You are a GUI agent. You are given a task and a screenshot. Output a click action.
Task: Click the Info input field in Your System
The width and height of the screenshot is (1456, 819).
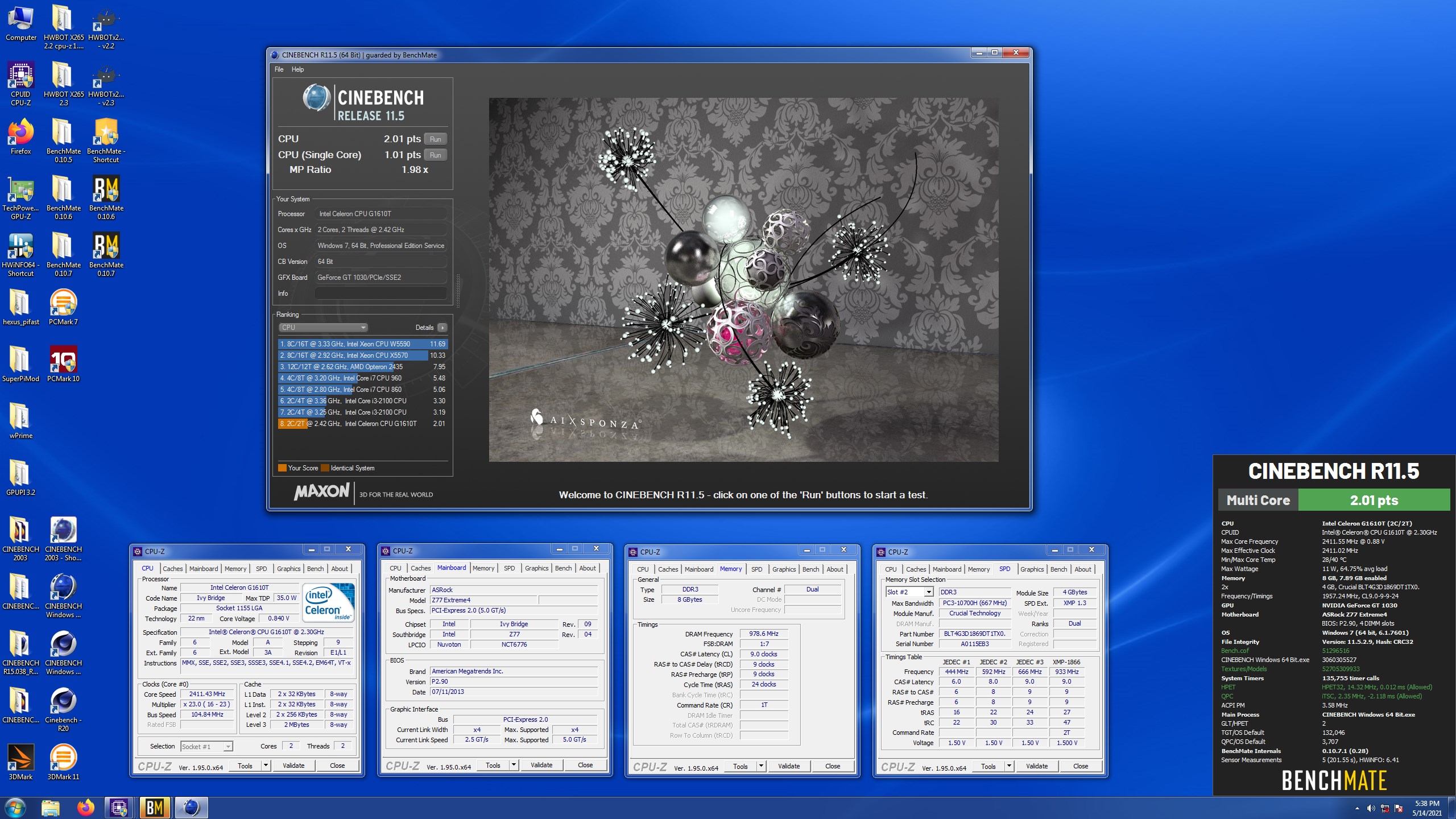(x=380, y=293)
